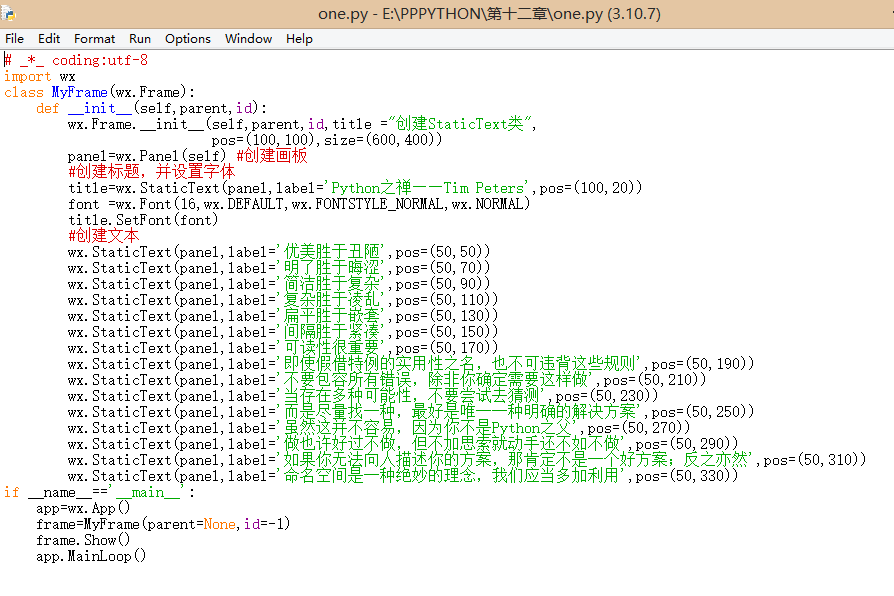Open the Options menu
The width and height of the screenshot is (894, 596).
click(x=188, y=39)
